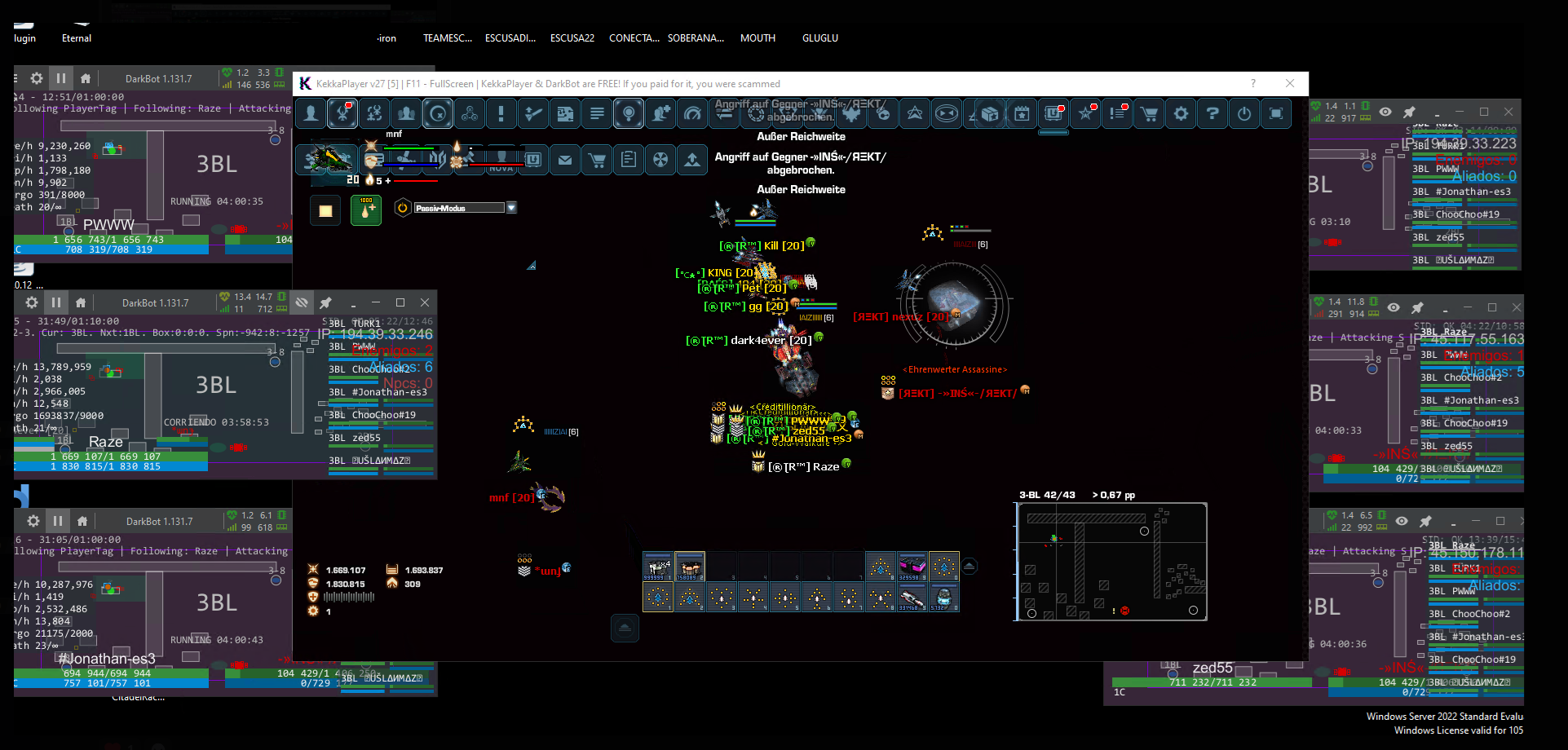Click the exclamation mark icon in top toolbar
The width and height of the screenshot is (1568, 750).
tap(501, 114)
